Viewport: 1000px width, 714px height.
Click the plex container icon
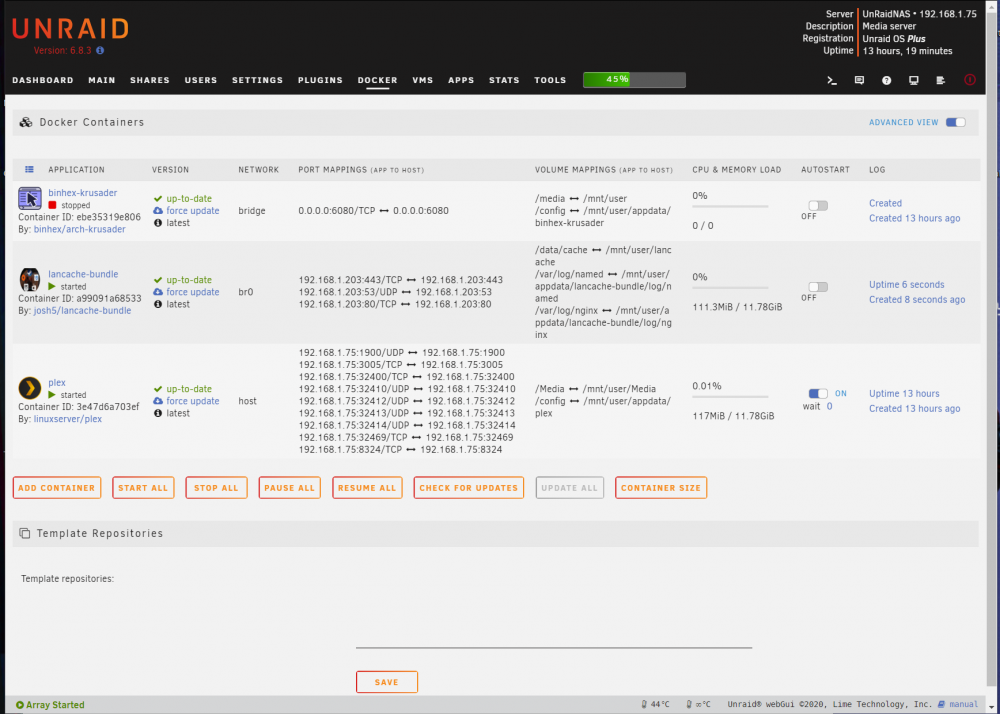30,388
